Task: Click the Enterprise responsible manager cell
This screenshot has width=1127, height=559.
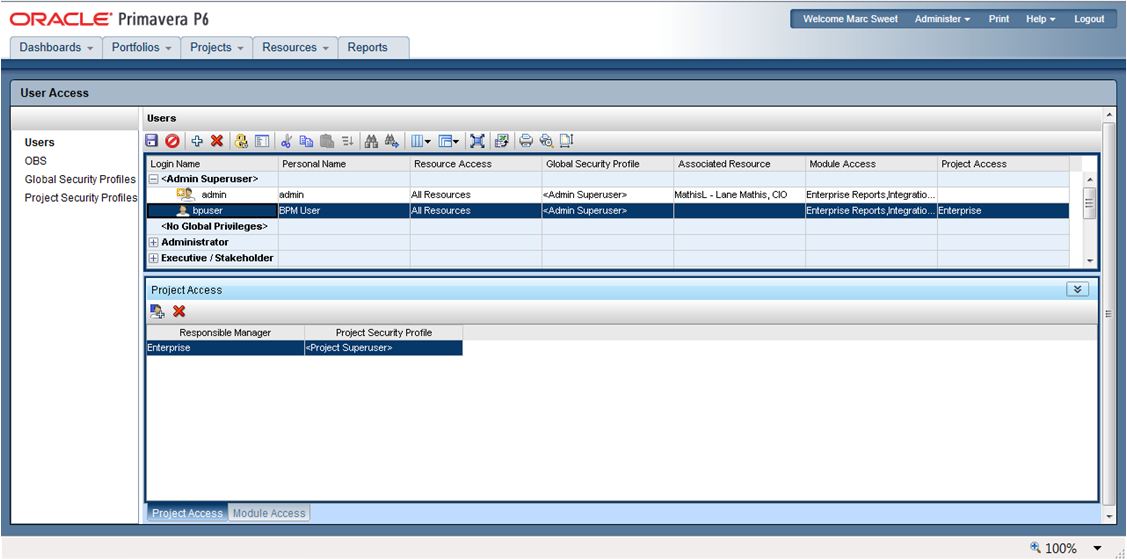Action: coord(226,348)
